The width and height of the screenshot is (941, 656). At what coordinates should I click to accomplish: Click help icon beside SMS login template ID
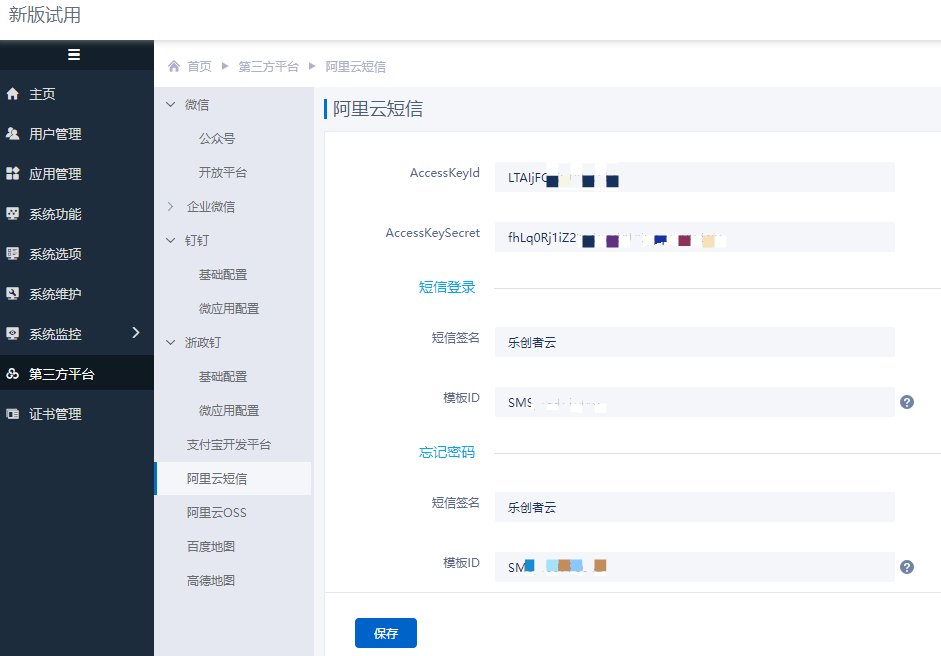pyautogui.click(x=907, y=402)
